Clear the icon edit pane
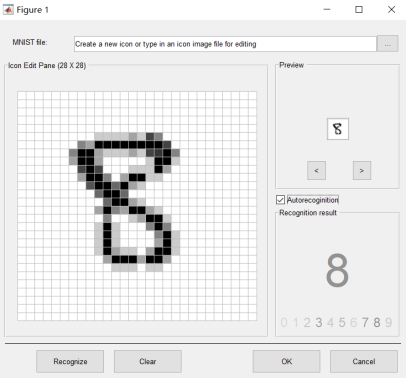The width and height of the screenshot is (407, 378). click(148, 361)
